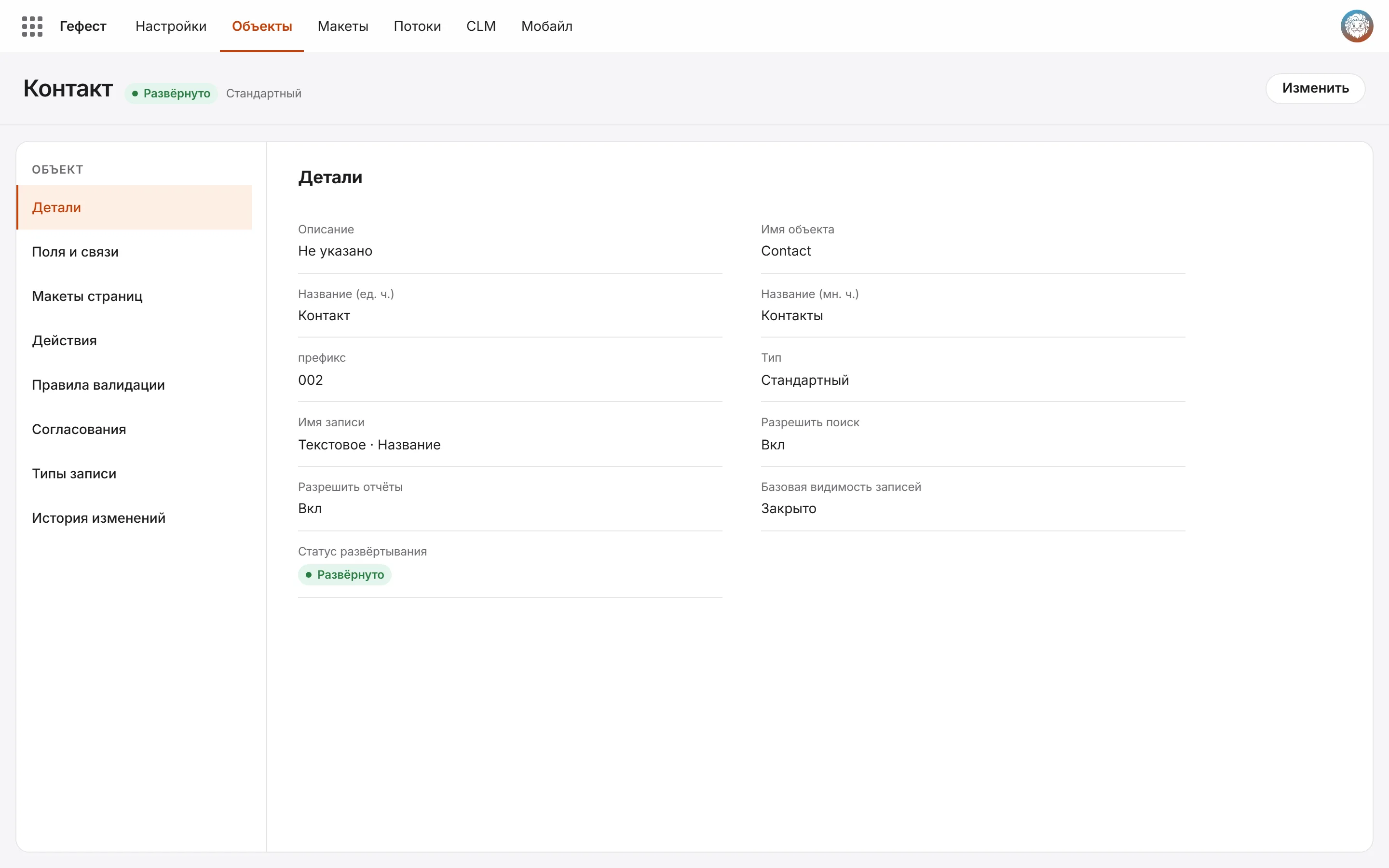
Task: Open Поля и связи section
Action: tap(134, 251)
